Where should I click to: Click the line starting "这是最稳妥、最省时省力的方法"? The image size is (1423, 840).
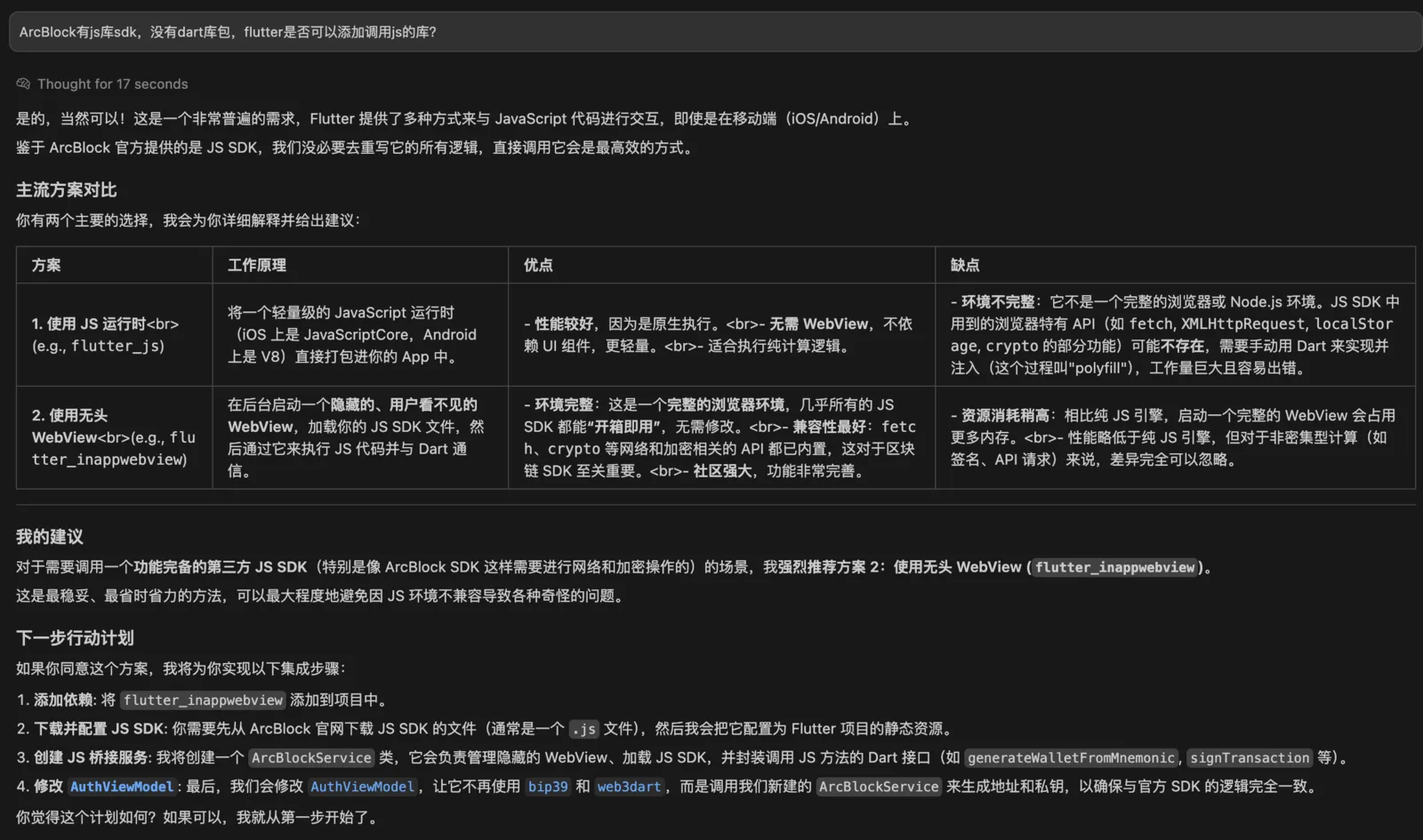[x=321, y=596]
